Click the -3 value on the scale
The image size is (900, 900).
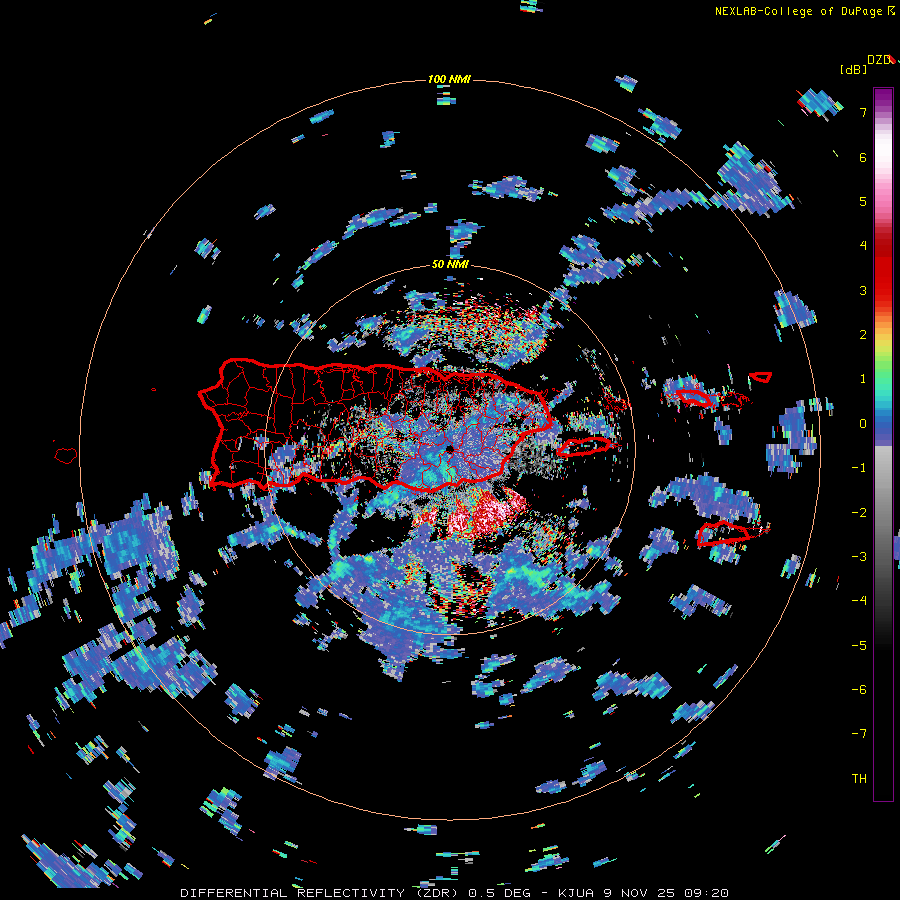tap(859, 557)
